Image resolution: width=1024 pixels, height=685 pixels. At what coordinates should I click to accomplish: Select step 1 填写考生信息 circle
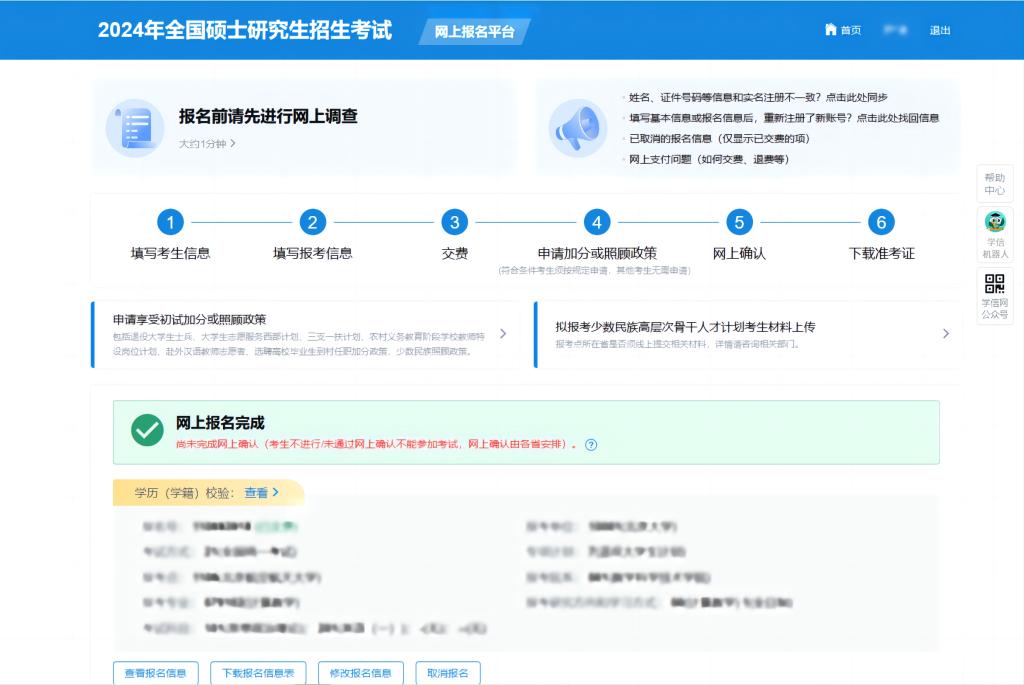coord(171,222)
